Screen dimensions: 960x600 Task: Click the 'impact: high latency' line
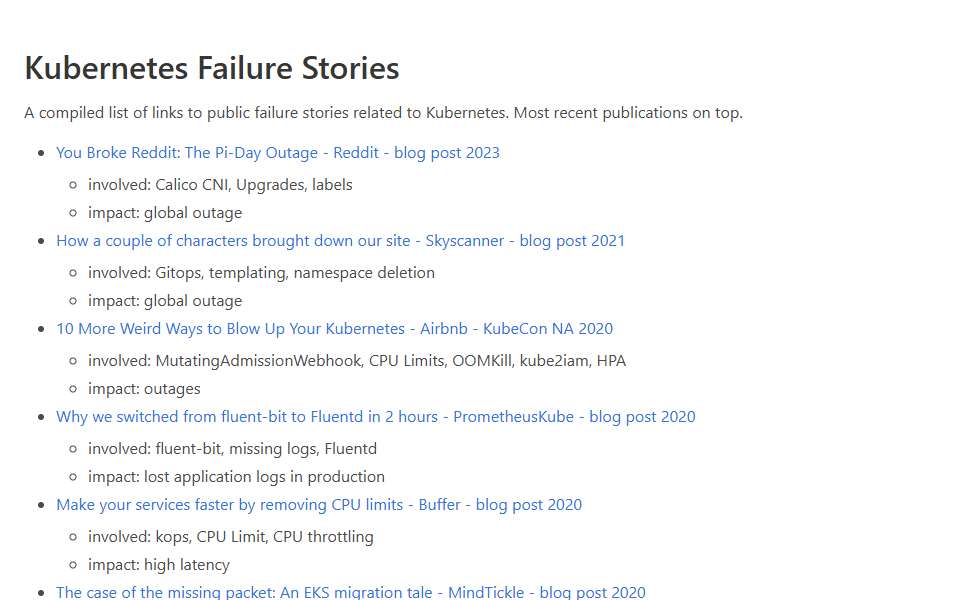pyautogui.click(x=159, y=566)
